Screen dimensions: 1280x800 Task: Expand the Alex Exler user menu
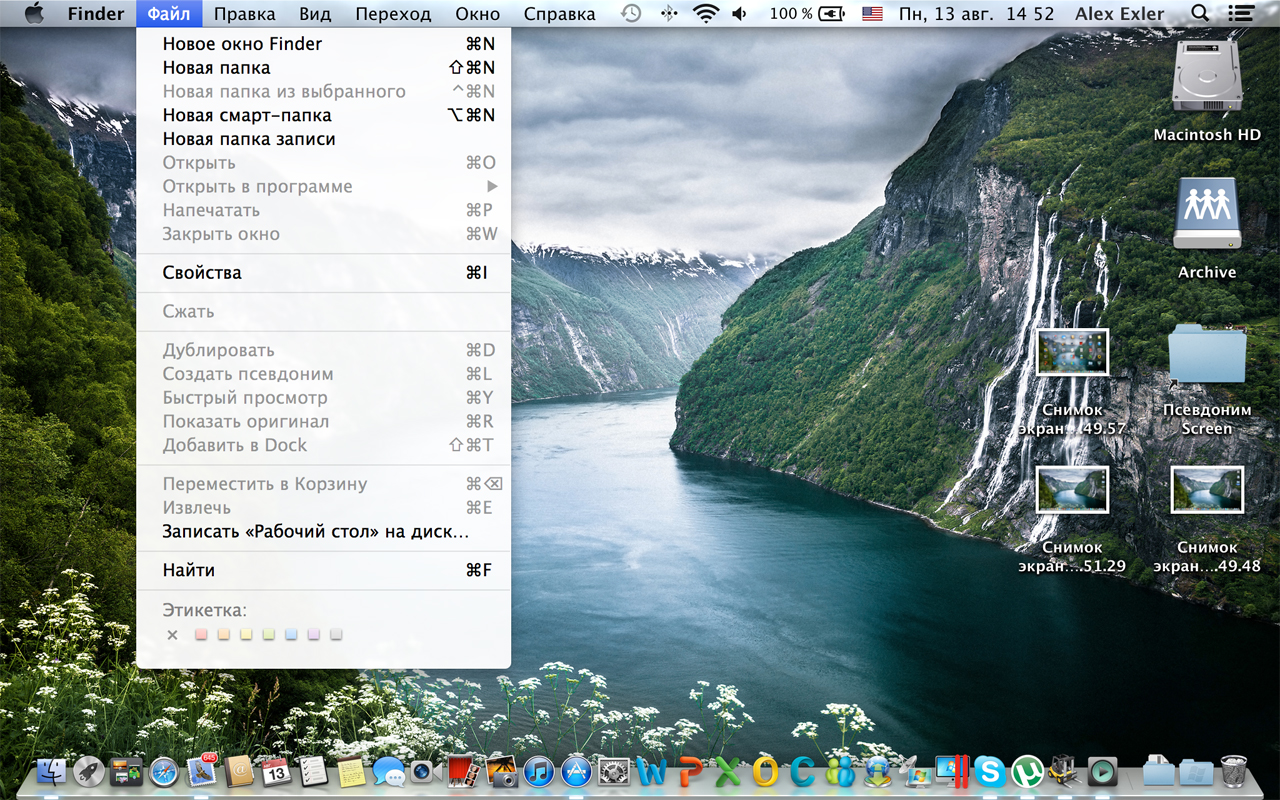1119,14
